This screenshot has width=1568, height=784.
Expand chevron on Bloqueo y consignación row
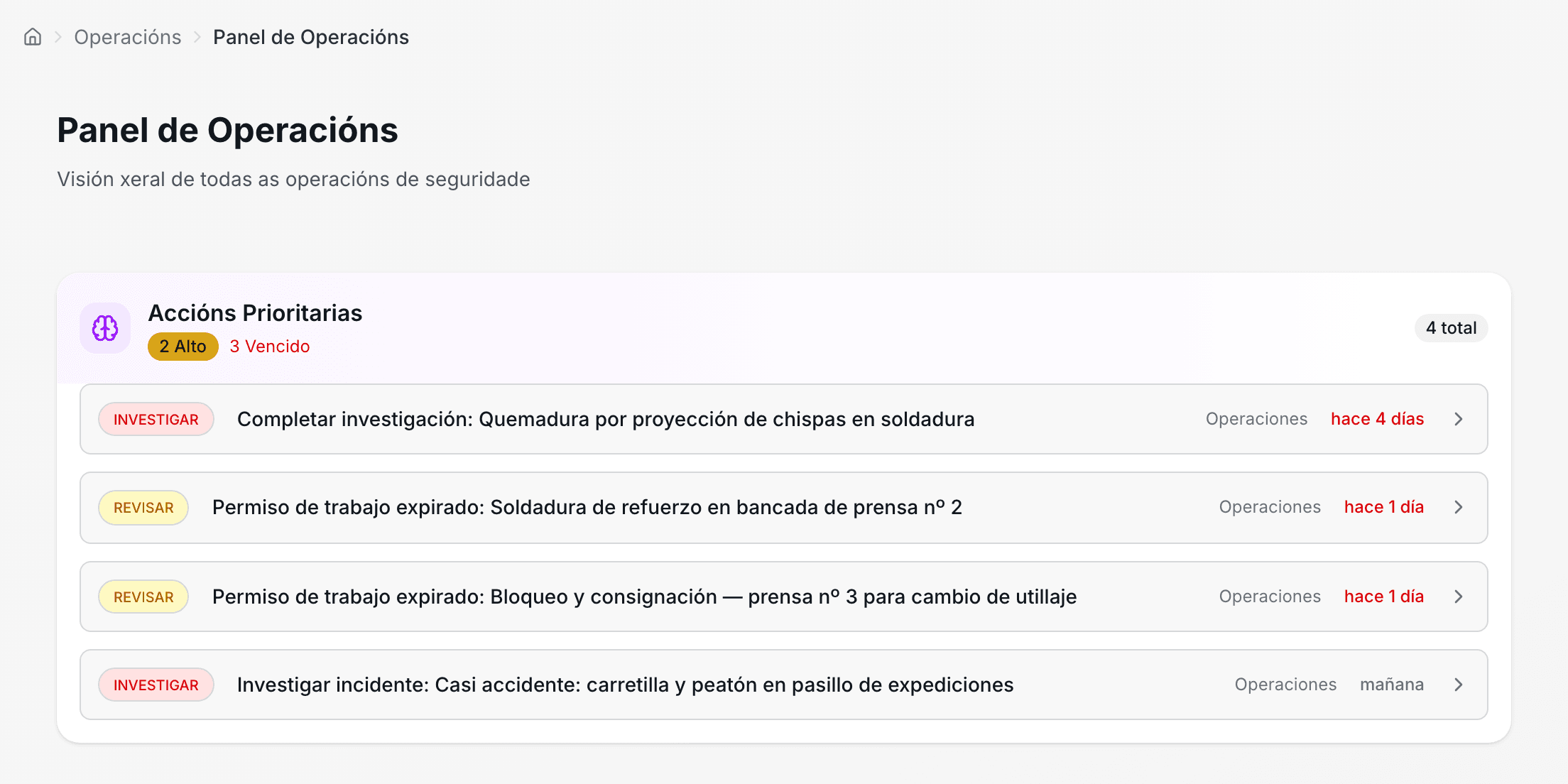[x=1459, y=597]
